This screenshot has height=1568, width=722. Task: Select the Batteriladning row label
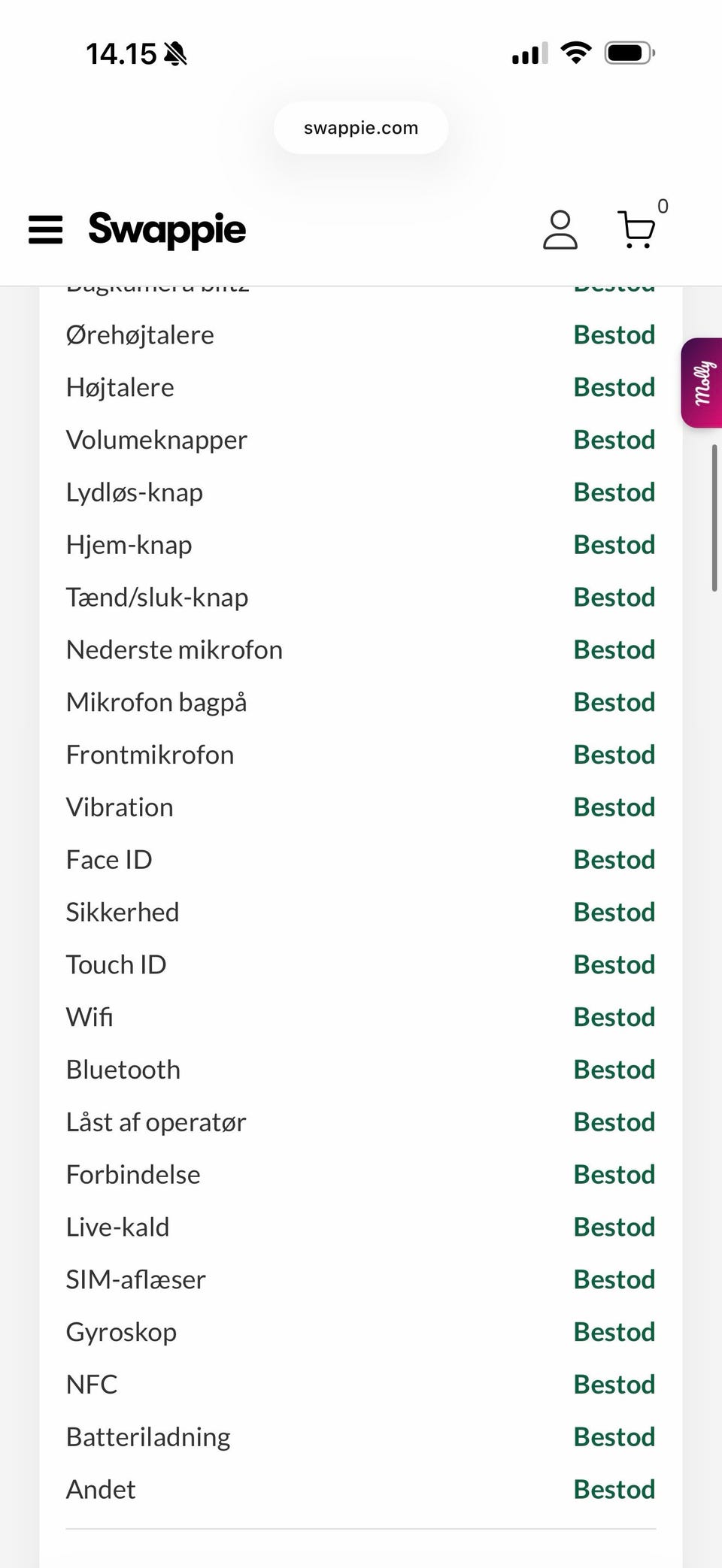(148, 1437)
